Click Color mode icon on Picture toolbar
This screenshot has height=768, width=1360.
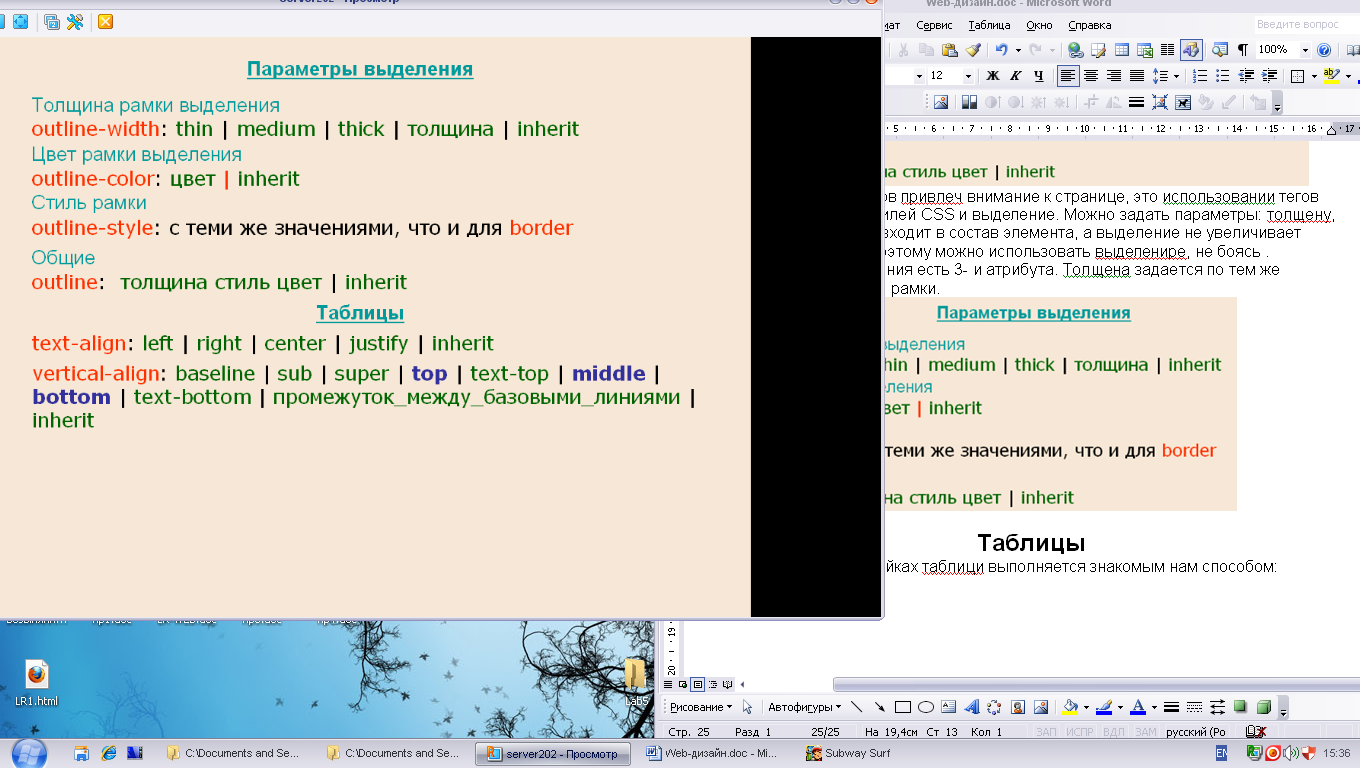coord(969,102)
